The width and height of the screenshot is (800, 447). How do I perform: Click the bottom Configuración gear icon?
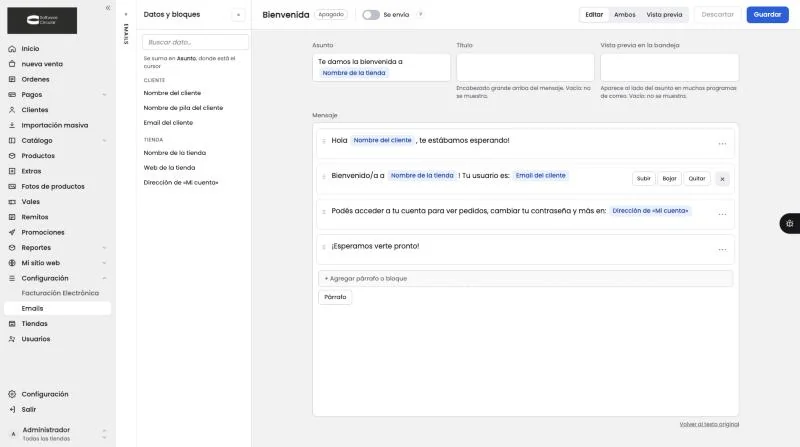pyautogui.click(x=12, y=394)
